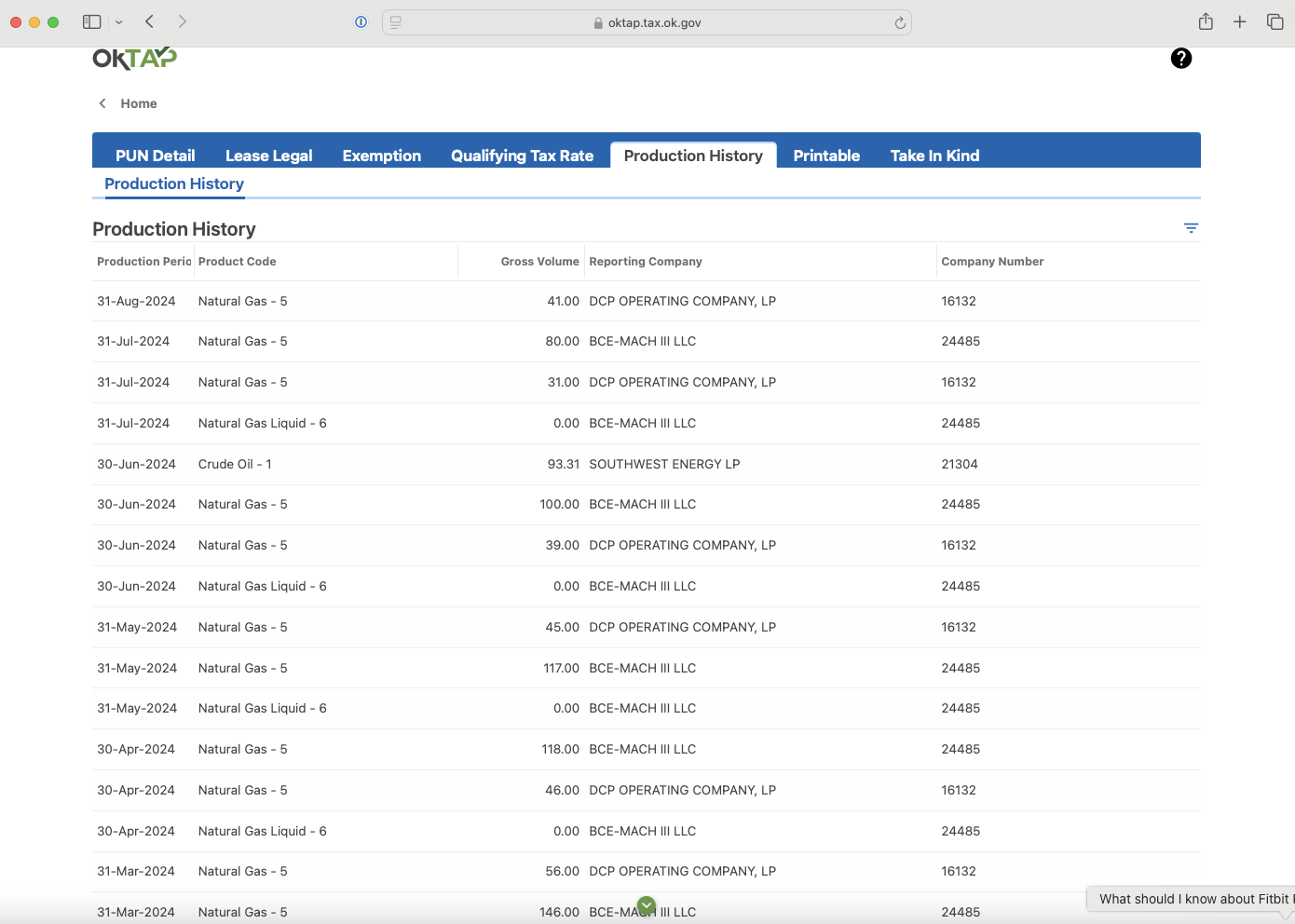This screenshot has height=924, width=1295.
Task: Click the 80.00 gross volume value
Action: (x=562, y=341)
